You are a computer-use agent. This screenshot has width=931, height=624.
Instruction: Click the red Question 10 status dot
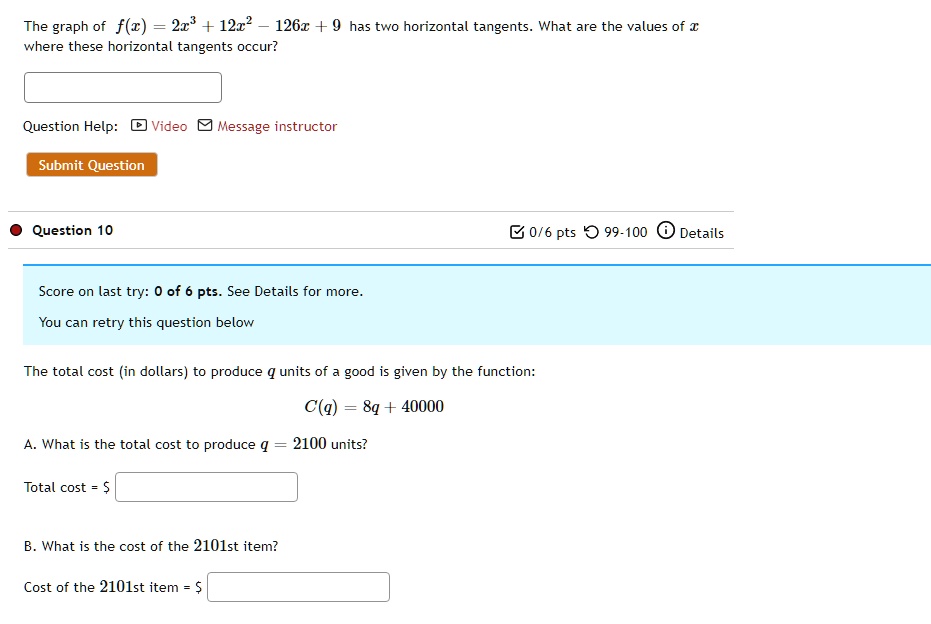16,230
